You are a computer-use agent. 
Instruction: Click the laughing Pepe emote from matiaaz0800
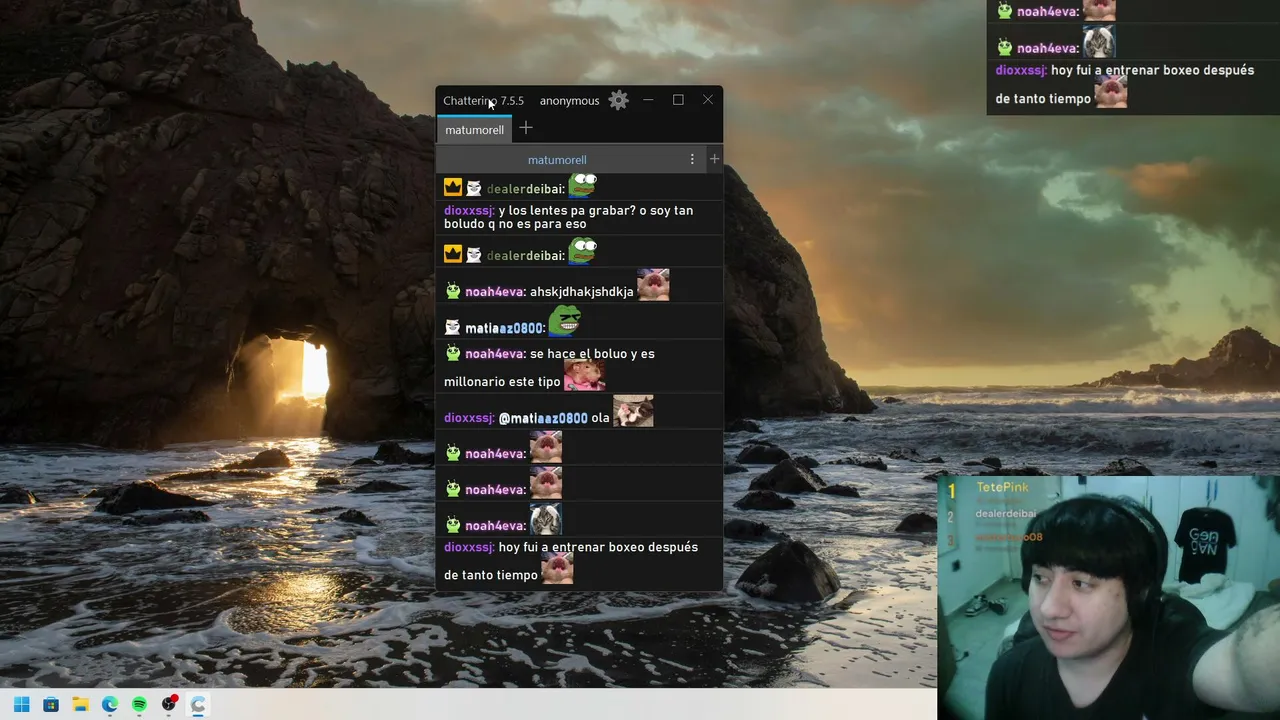[x=565, y=321]
